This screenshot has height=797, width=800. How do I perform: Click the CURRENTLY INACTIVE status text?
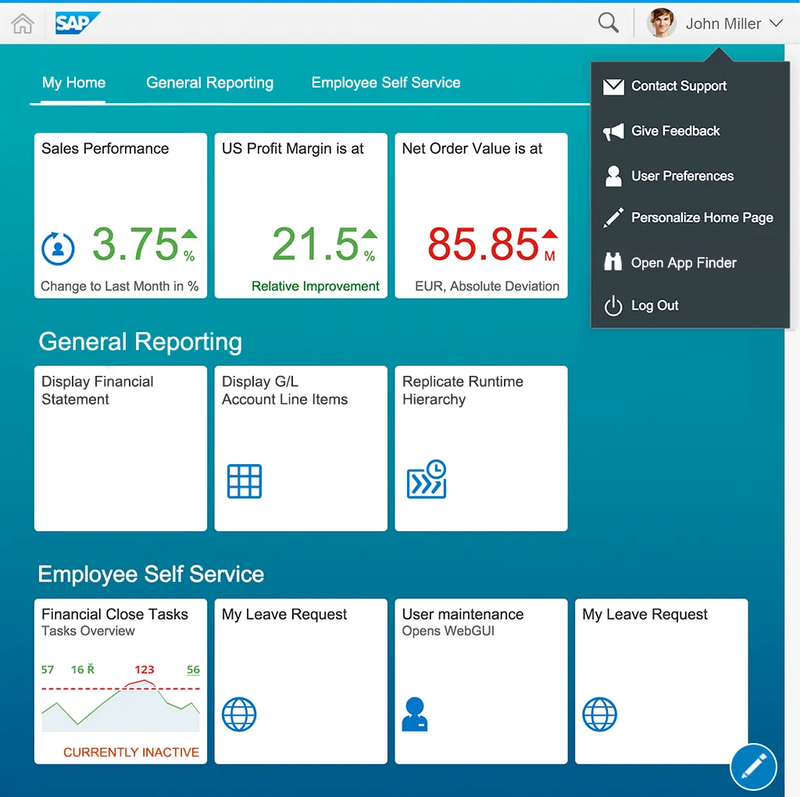click(x=131, y=752)
